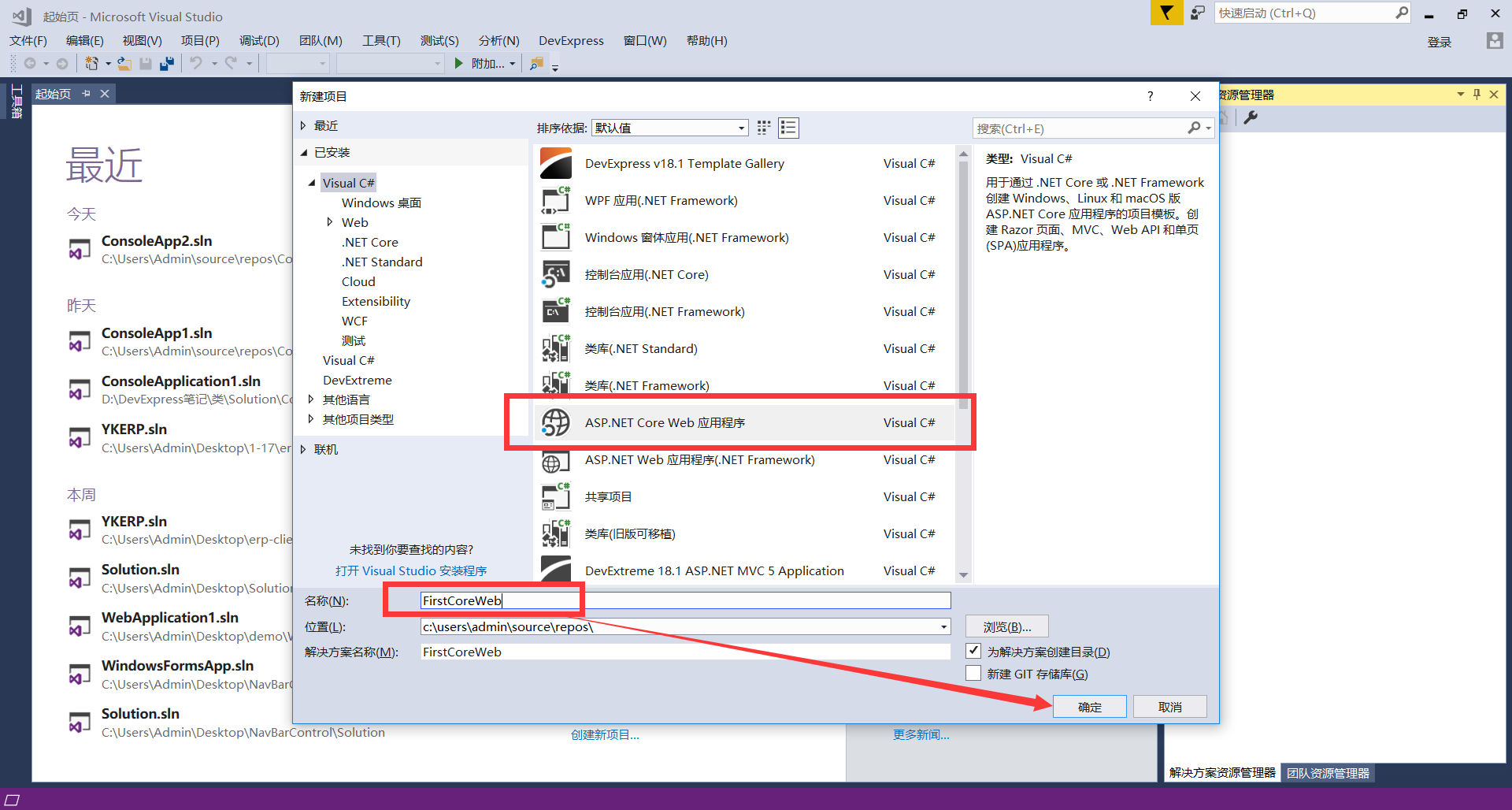Open the 工具(T) menu
Viewport: 1512px width, 810px height.
pos(381,40)
